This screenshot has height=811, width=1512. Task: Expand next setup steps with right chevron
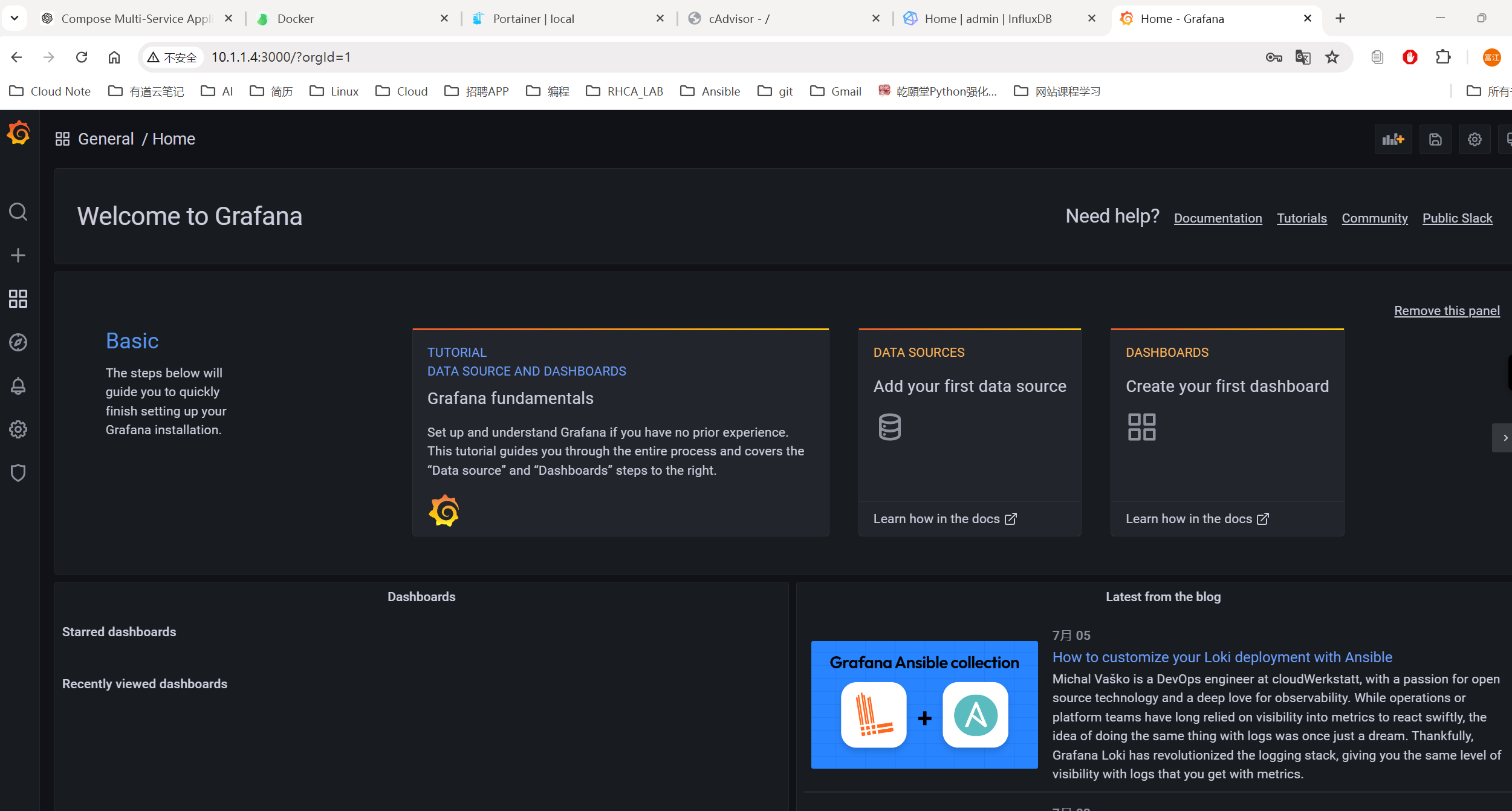[1504, 438]
